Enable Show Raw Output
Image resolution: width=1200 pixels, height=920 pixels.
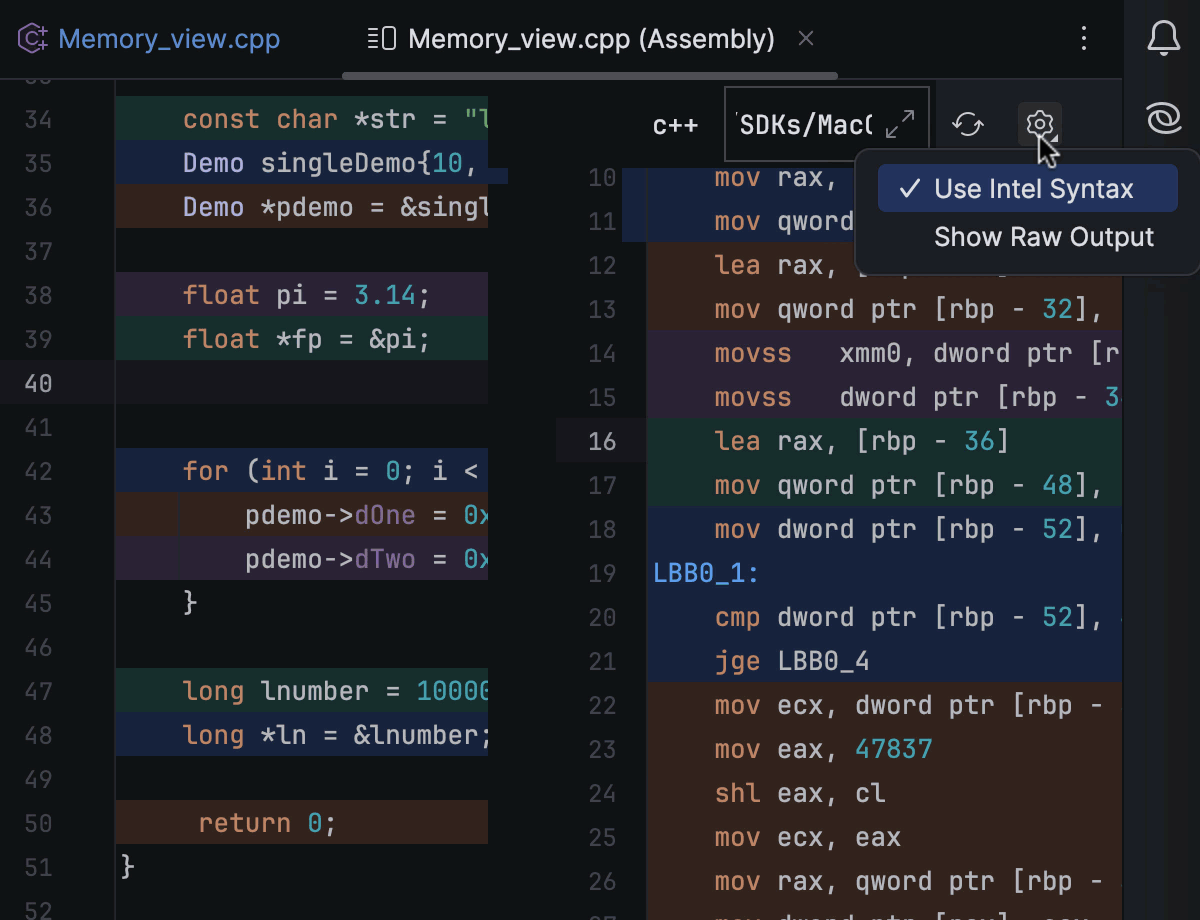pos(1043,237)
